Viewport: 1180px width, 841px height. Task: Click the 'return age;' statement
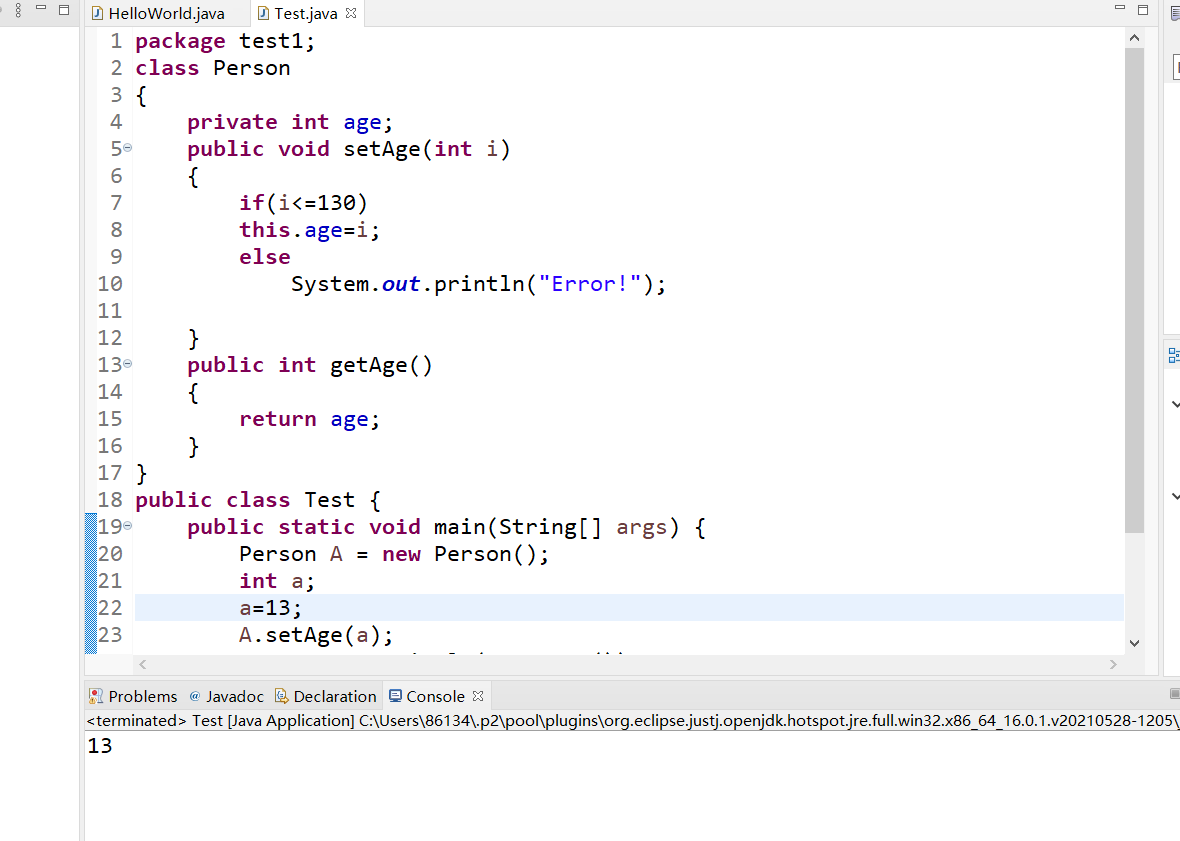(x=309, y=419)
